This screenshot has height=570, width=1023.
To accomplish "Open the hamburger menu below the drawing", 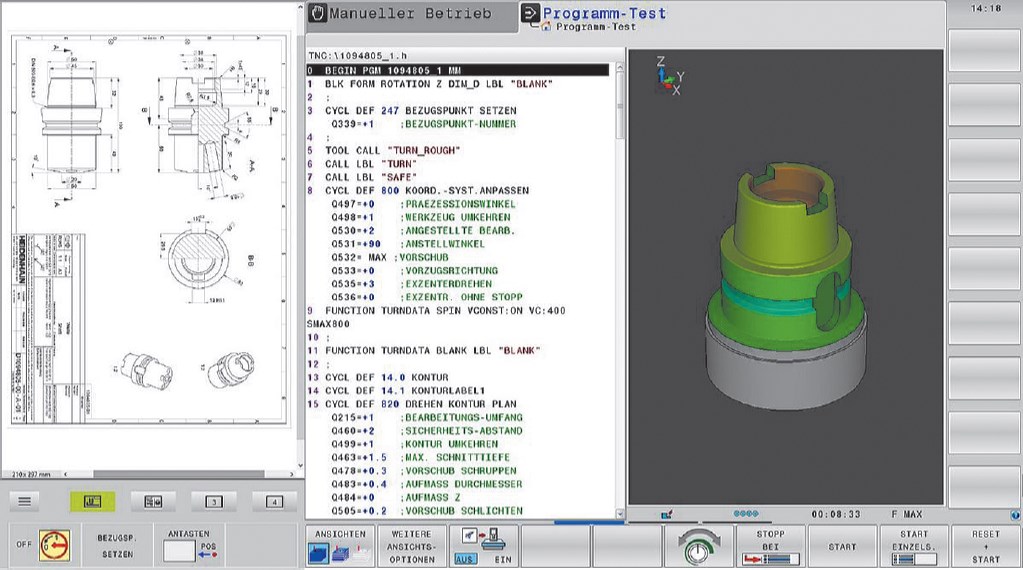I will pos(26,500).
